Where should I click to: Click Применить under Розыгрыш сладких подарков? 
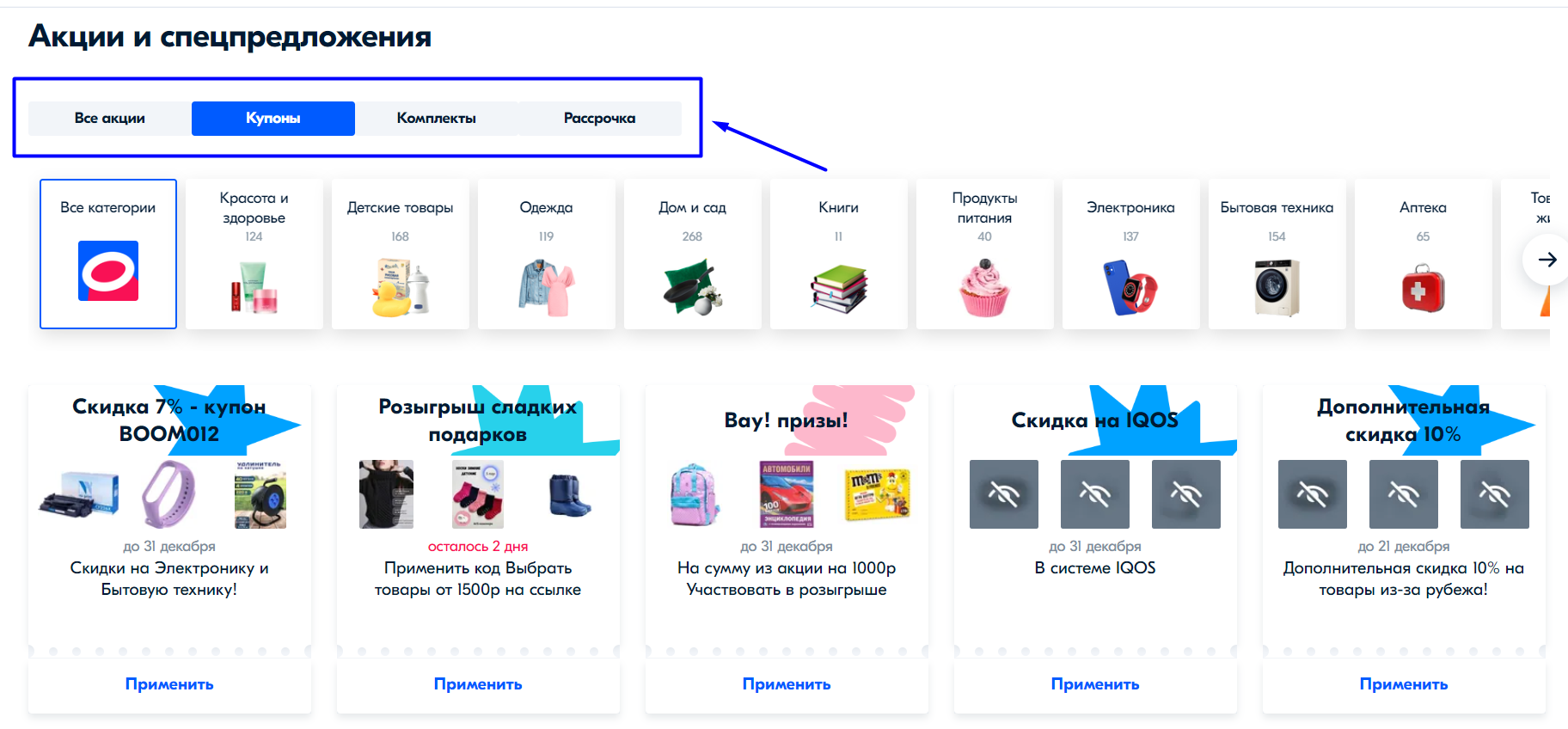[478, 684]
